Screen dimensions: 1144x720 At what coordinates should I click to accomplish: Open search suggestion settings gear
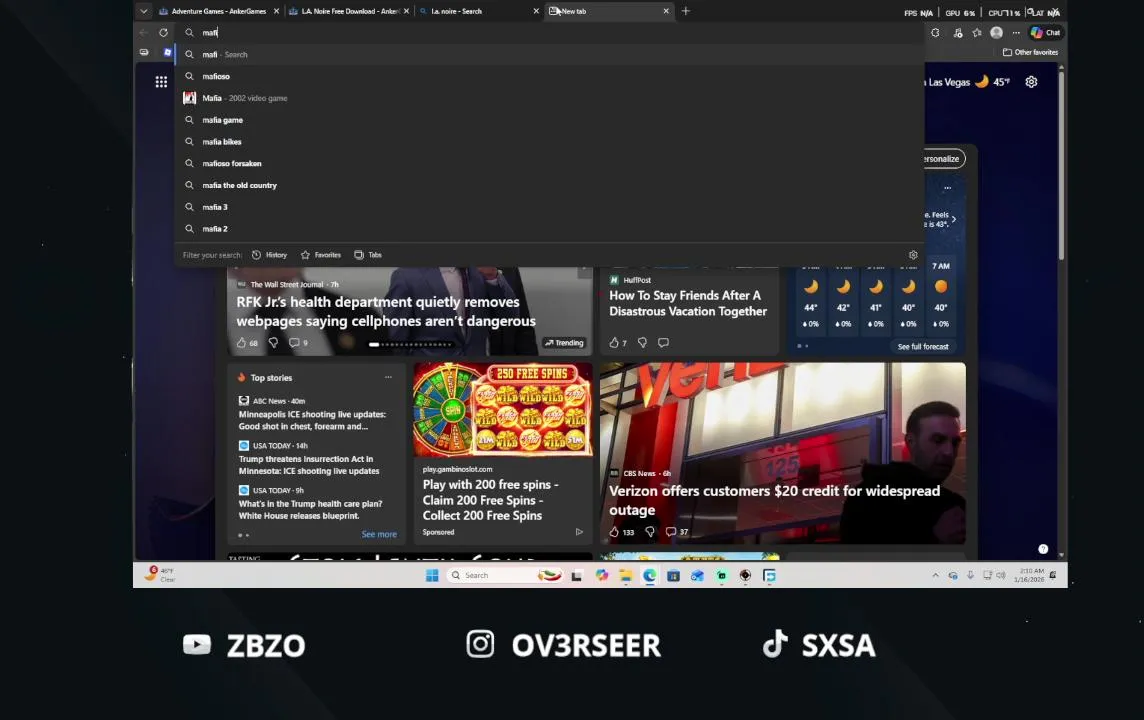[913, 255]
